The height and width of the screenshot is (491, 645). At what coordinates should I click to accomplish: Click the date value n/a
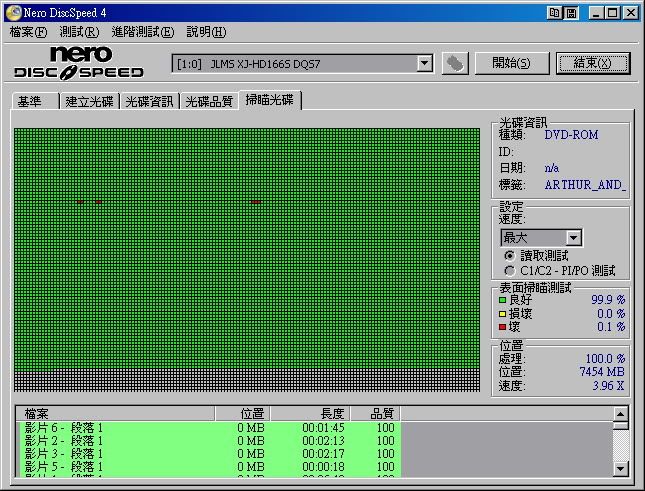pyautogui.click(x=552, y=168)
